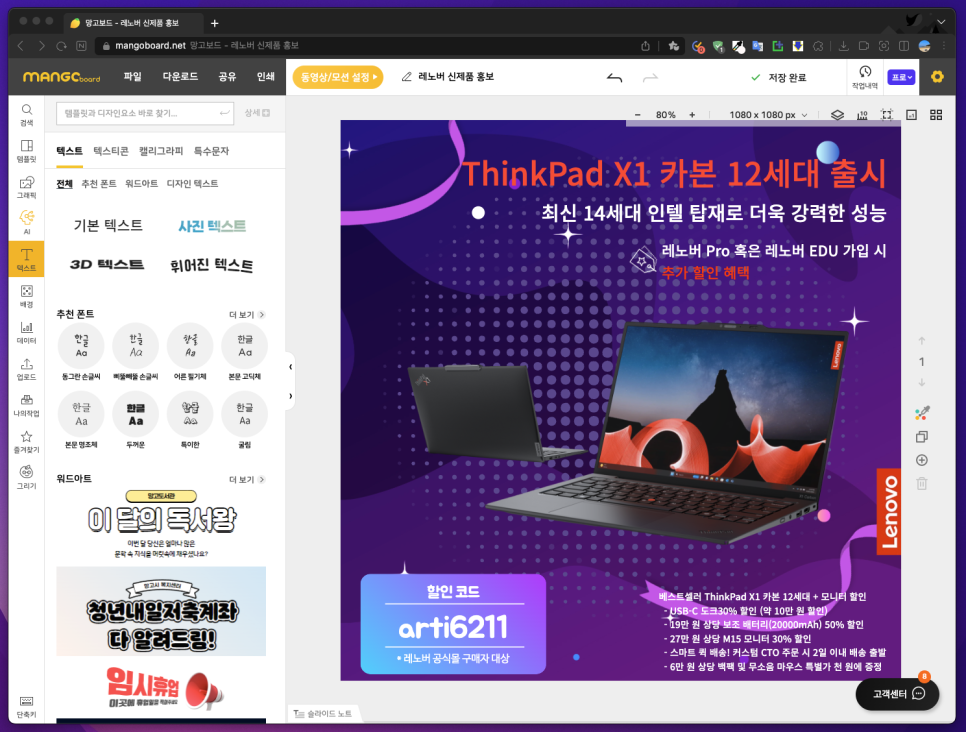
Task: Switch to the 캘리그라피 tab
Action: coord(161,151)
